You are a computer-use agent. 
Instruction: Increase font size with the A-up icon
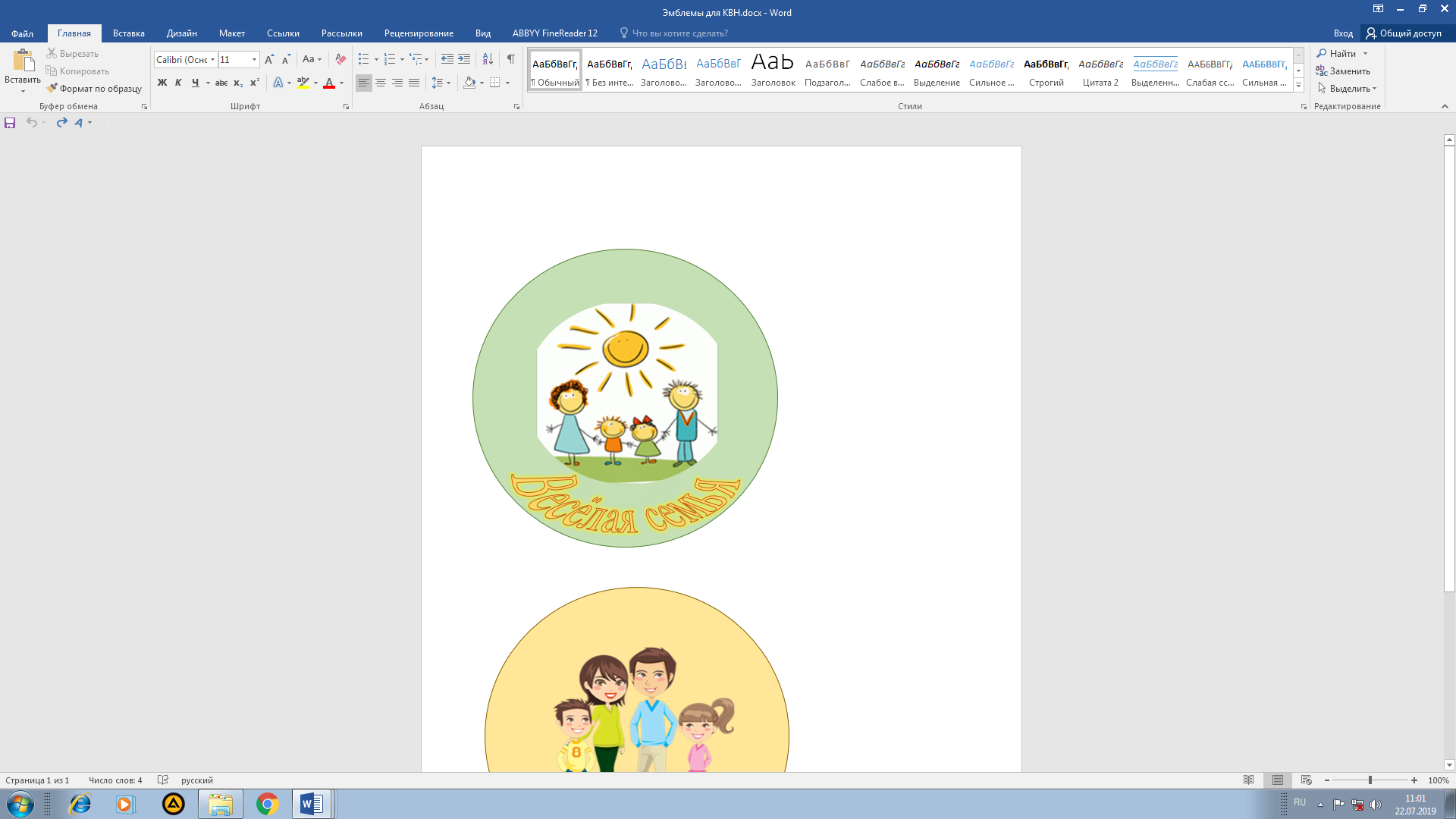pyautogui.click(x=269, y=59)
